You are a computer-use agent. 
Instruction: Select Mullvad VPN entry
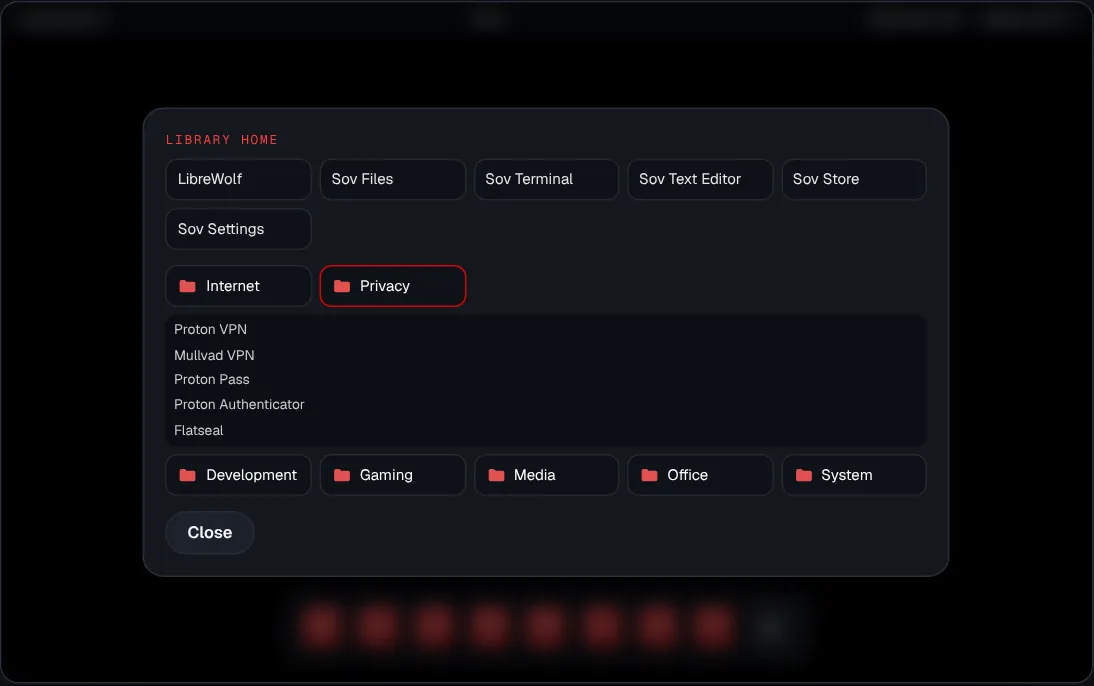tap(213, 355)
